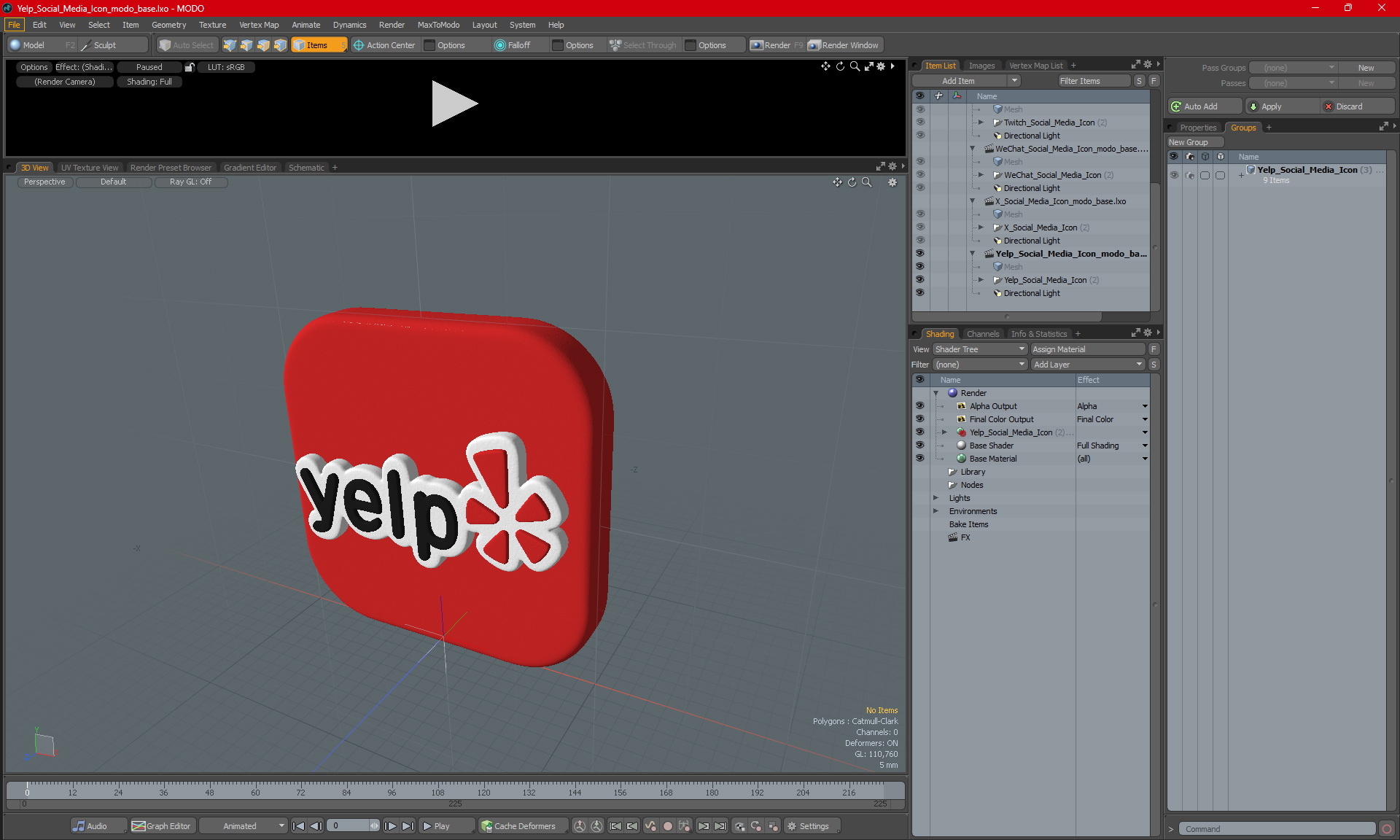1400x840 pixels.
Task: Toggle visibility of Yelp group in Groups panel
Action: [x=1174, y=175]
